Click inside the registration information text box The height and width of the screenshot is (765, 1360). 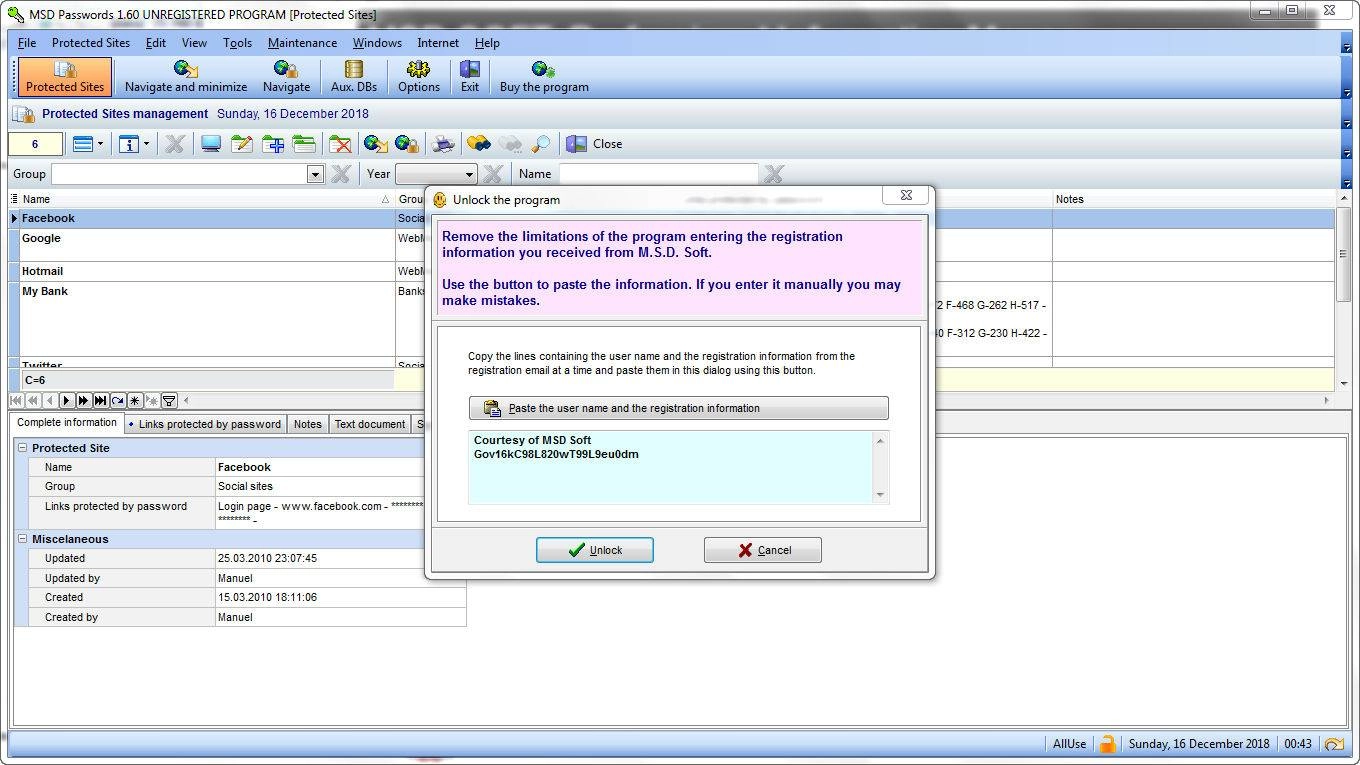[670, 467]
